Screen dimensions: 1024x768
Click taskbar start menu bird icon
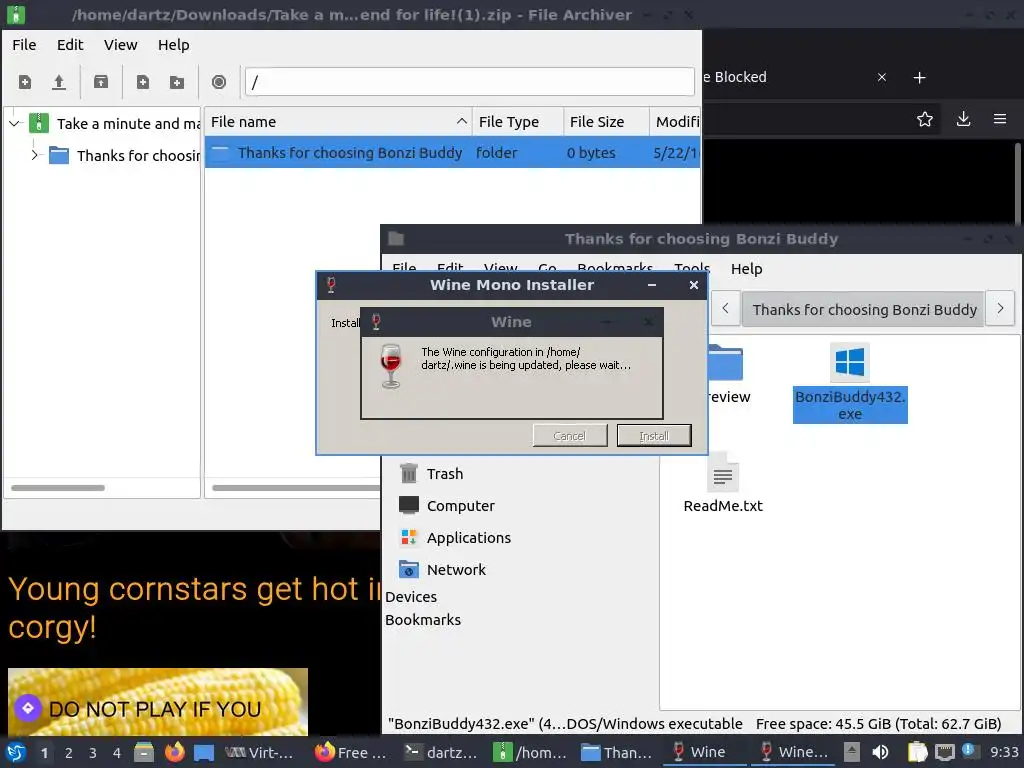coord(16,752)
